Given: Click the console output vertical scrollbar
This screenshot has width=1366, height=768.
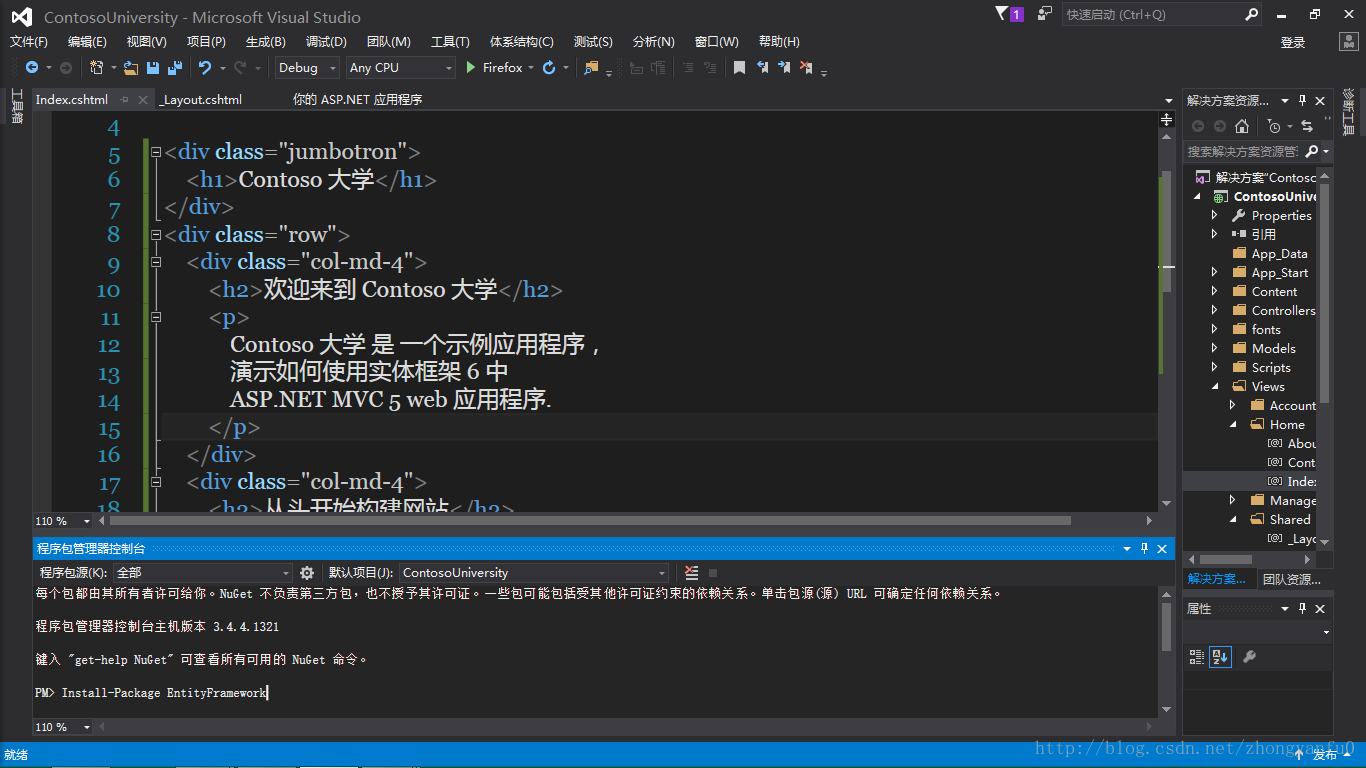Looking at the screenshot, I should tap(1166, 627).
